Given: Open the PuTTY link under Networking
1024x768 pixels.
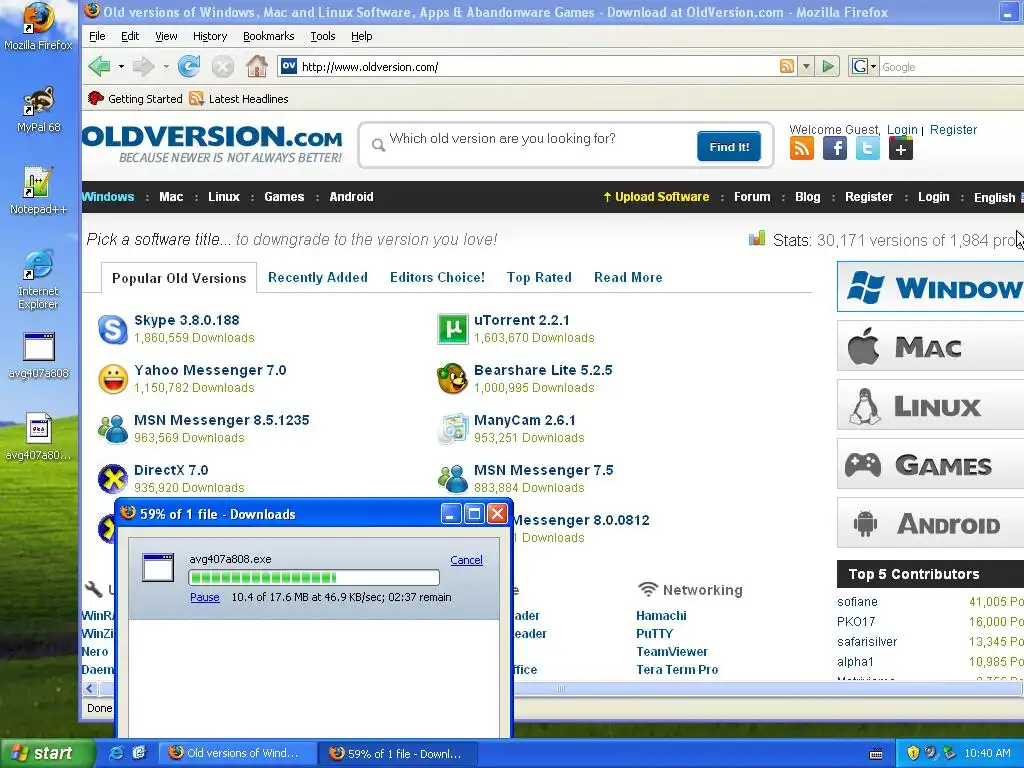Looking at the screenshot, I should 654,633.
